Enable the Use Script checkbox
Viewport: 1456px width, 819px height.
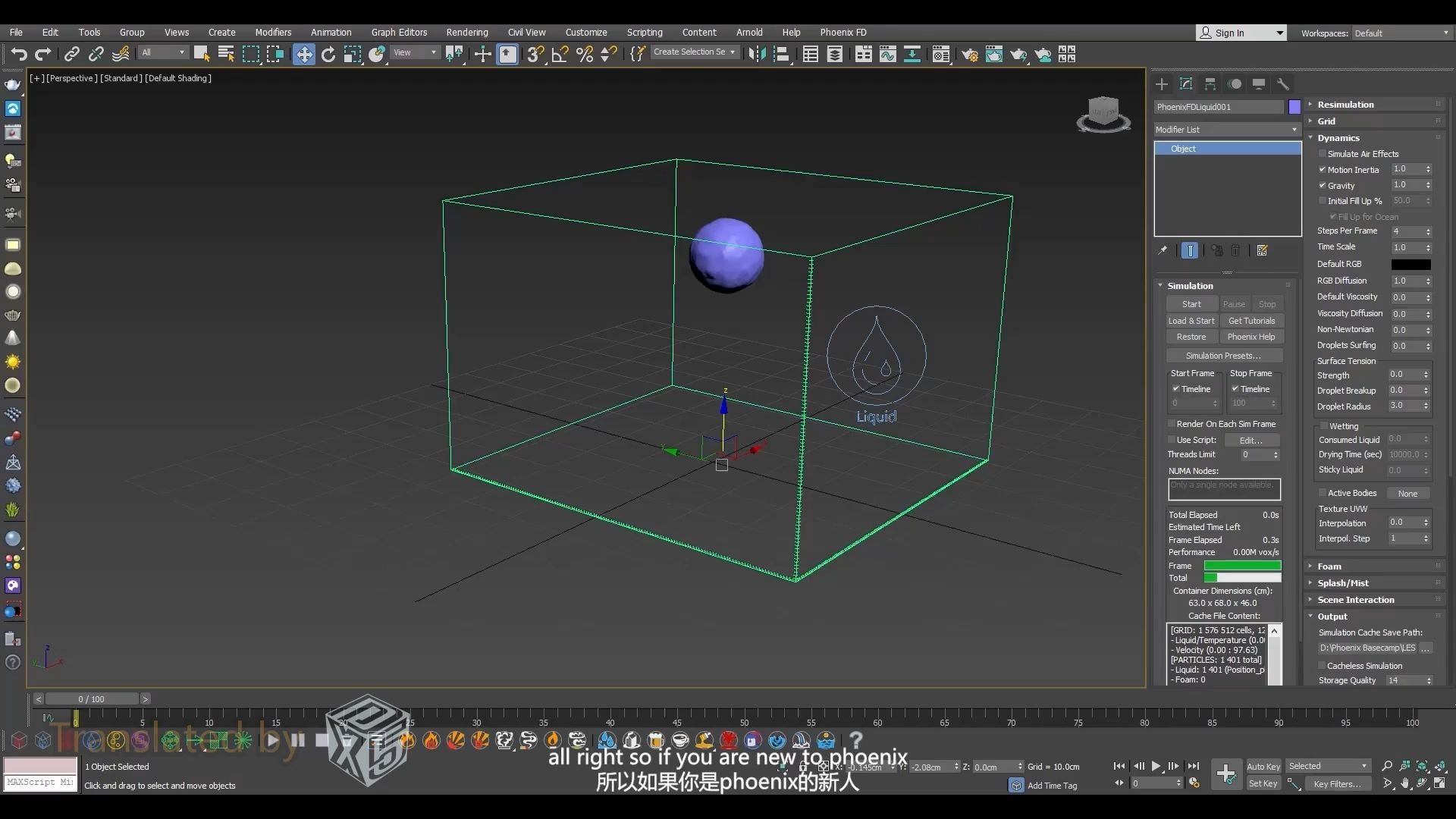tap(1172, 440)
